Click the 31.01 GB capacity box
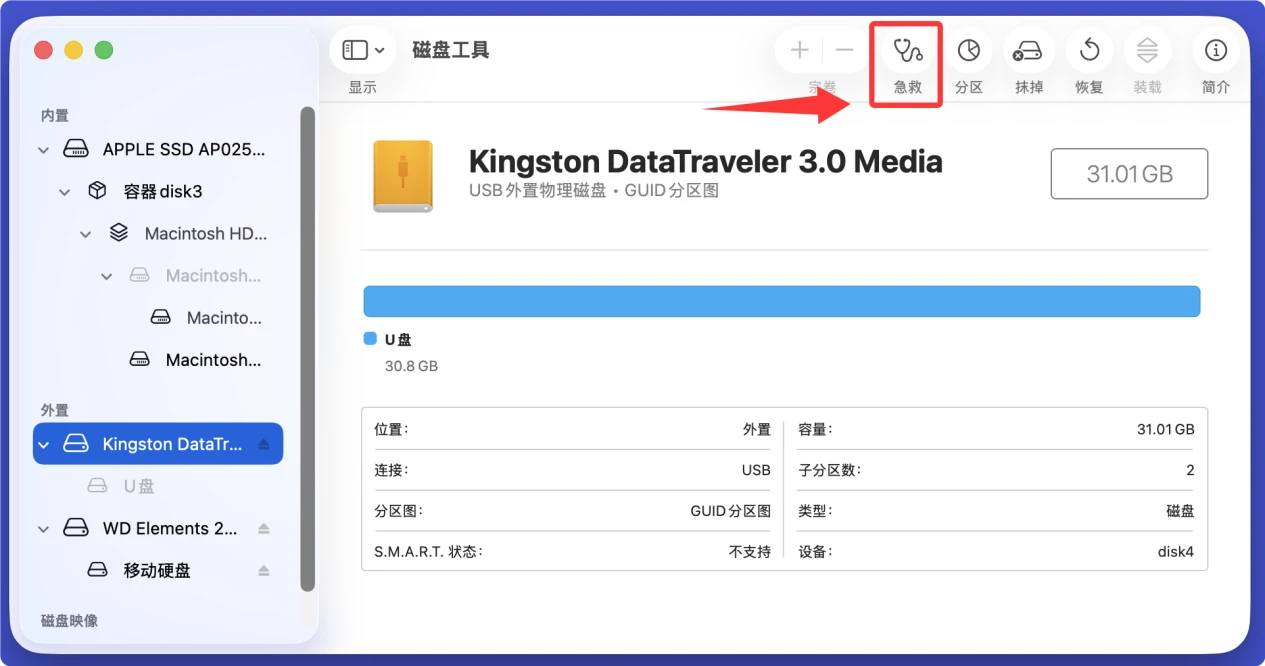This screenshot has width=1265, height=666. pyautogui.click(x=1129, y=174)
